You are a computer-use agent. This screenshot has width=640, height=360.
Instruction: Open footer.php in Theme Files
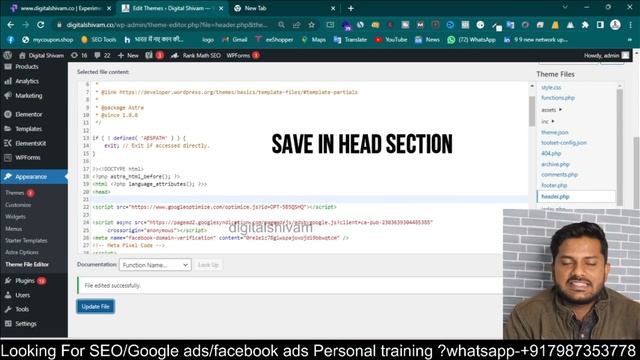pos(554,185)
